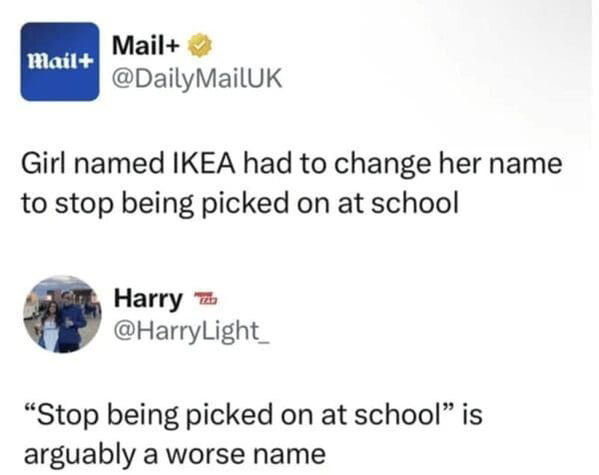Image resolution: width=599 pixels, height=475 pixels.
Task: Open the @HarryLight_ handle link
Action: click(x=192, y=331)
